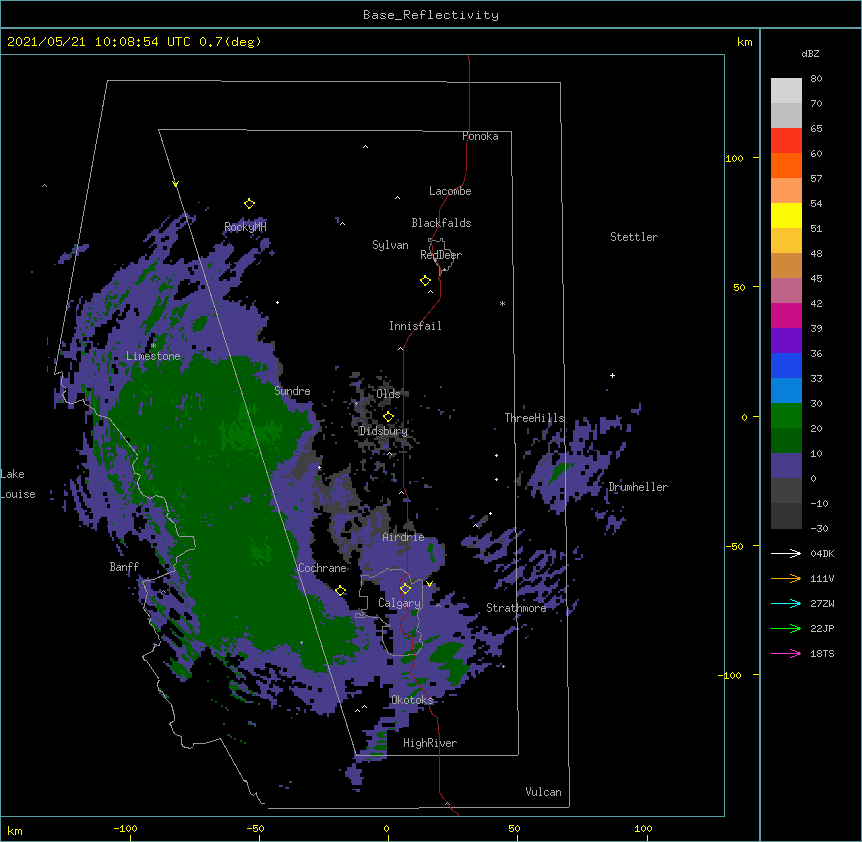The height and width of the screenshot is (842, 862).
Task: Click the yellow diamond marker near RockyMH
Action: click(x=249, y=203)
